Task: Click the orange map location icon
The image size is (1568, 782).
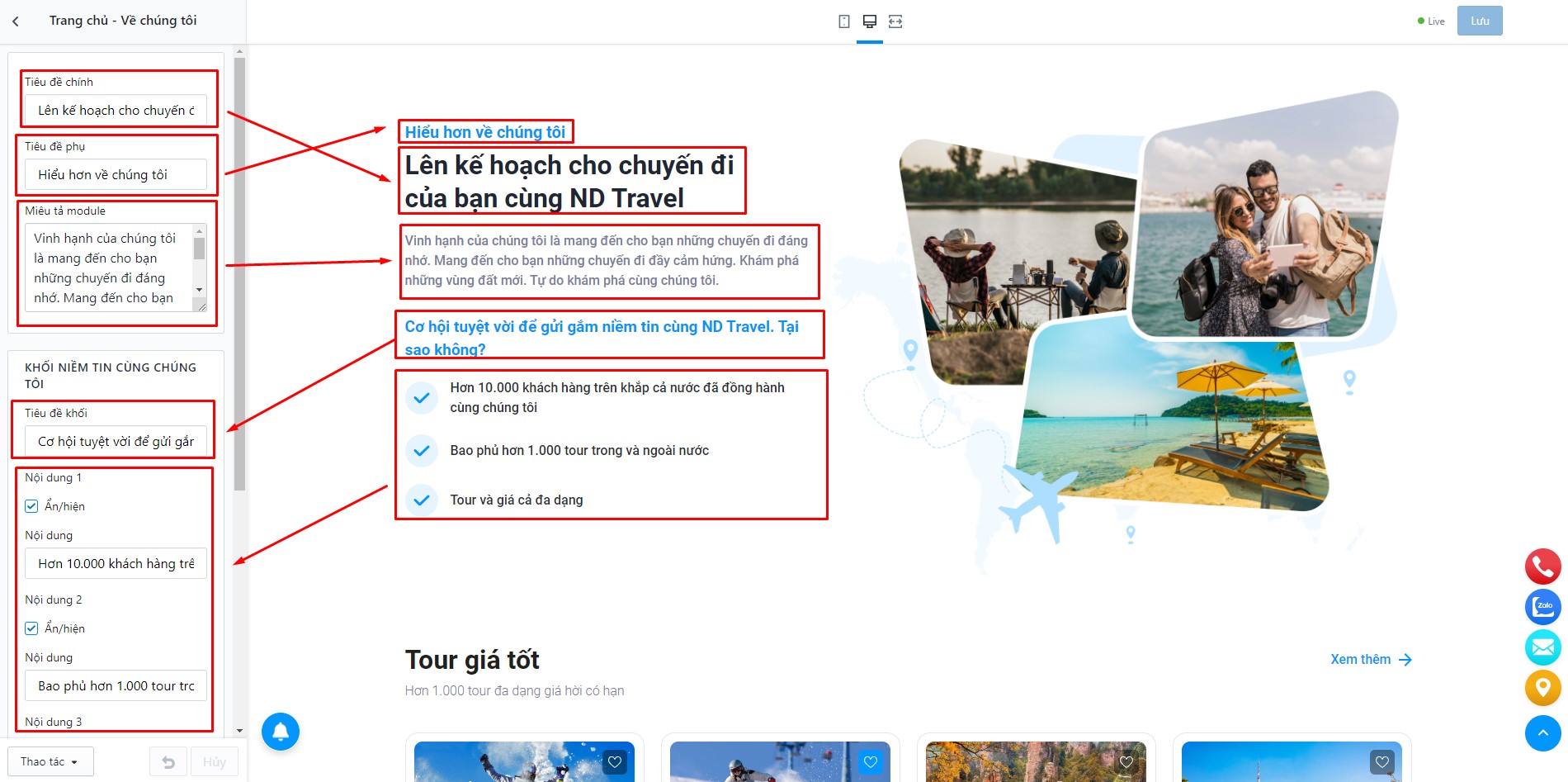Action: 1542,688
